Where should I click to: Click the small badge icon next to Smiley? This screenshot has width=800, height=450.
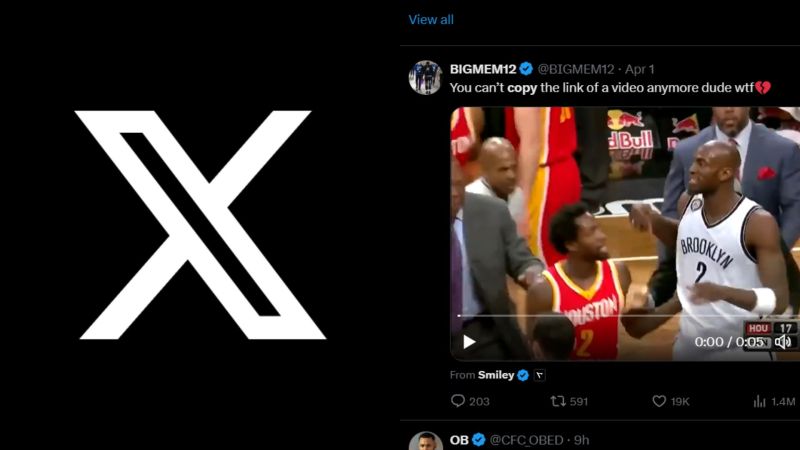[539, 376]
